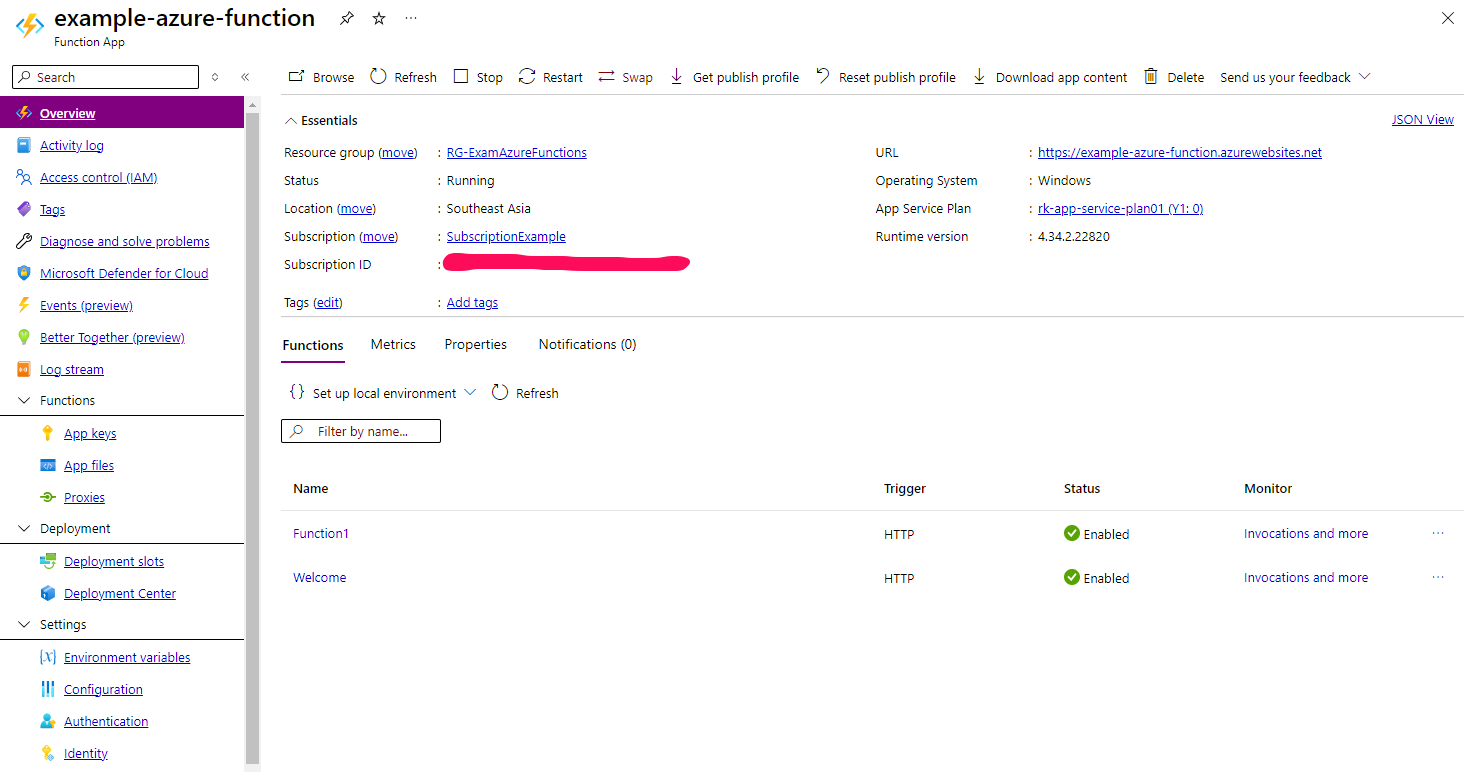The height and width of the screenshot is (772, 1484).
Task: Reset publish profile
Action: pos(886,77)
